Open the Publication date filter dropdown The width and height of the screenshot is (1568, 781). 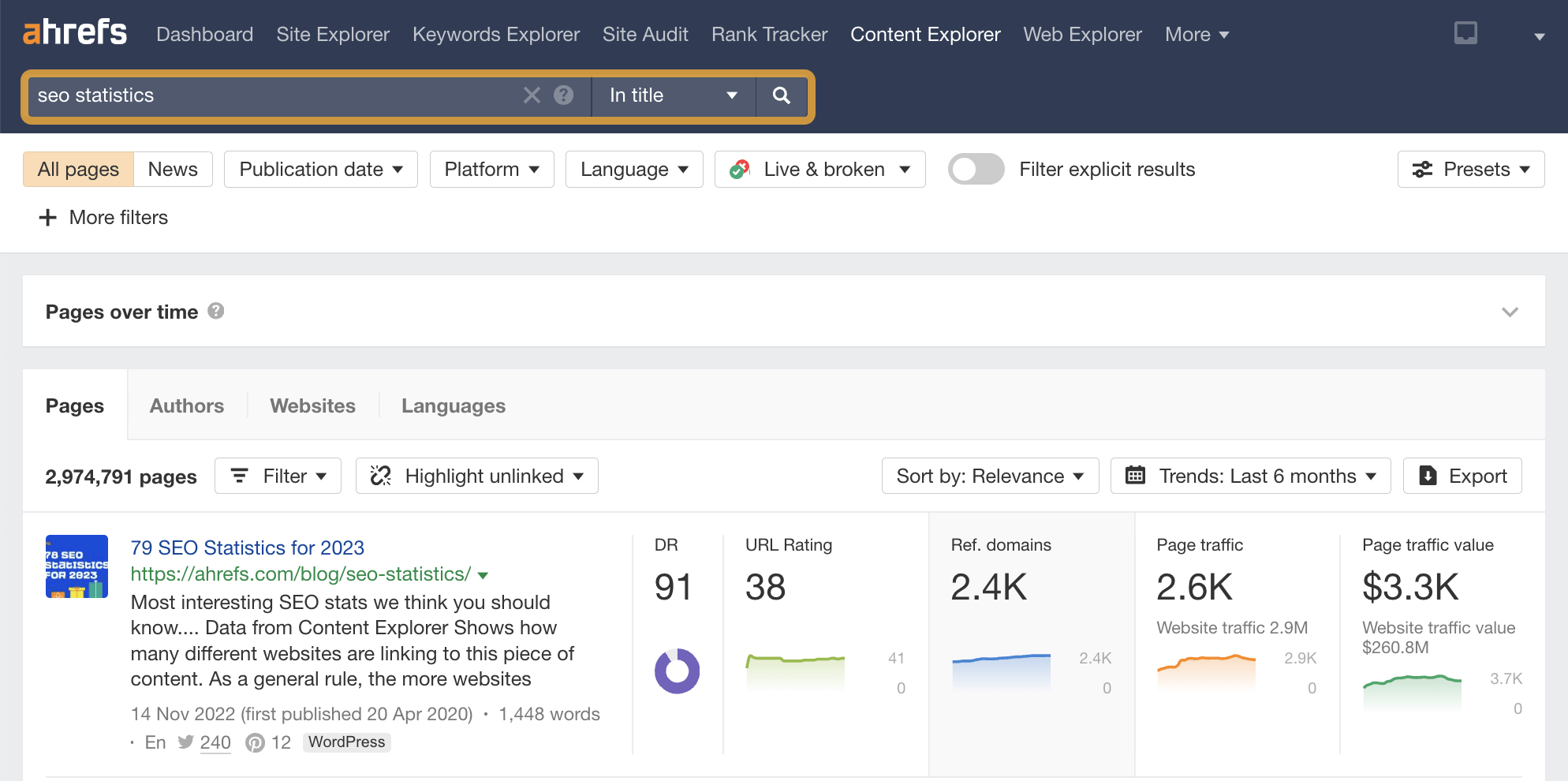coord(320,169)
